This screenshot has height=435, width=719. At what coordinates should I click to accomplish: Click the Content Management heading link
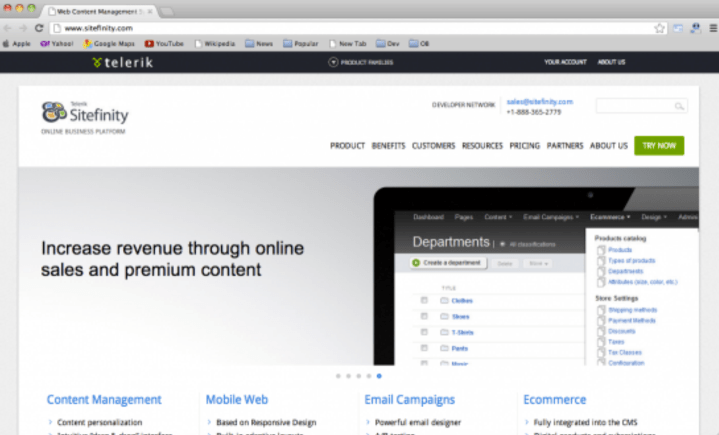(x=104, y=400)
